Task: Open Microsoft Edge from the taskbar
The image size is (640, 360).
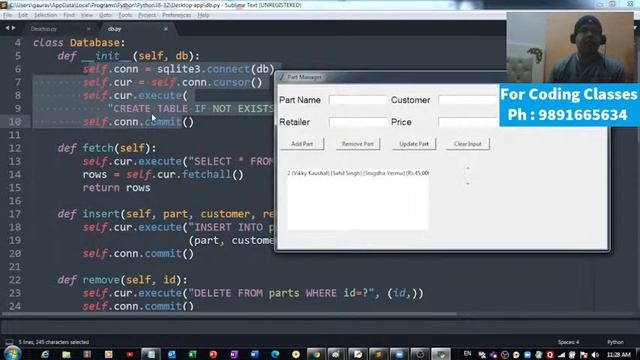Action: (276, 354)
